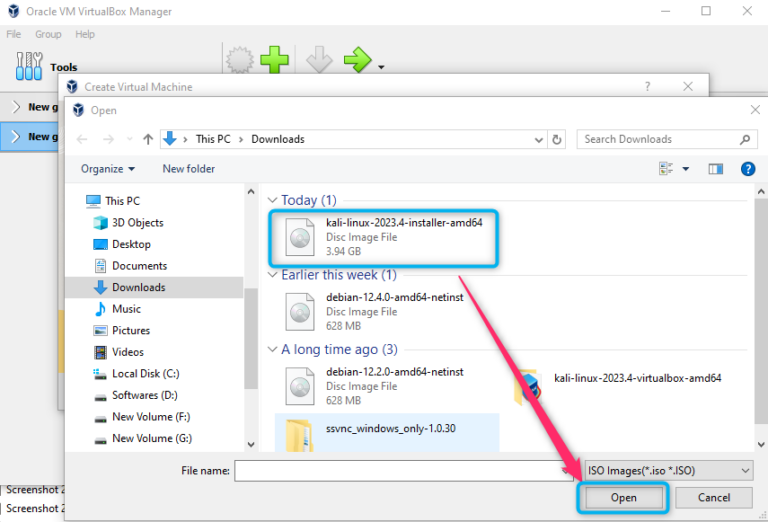Click the green plus Add toolbar icon
The image size is (768, 522).
click(x=274, y=60)
